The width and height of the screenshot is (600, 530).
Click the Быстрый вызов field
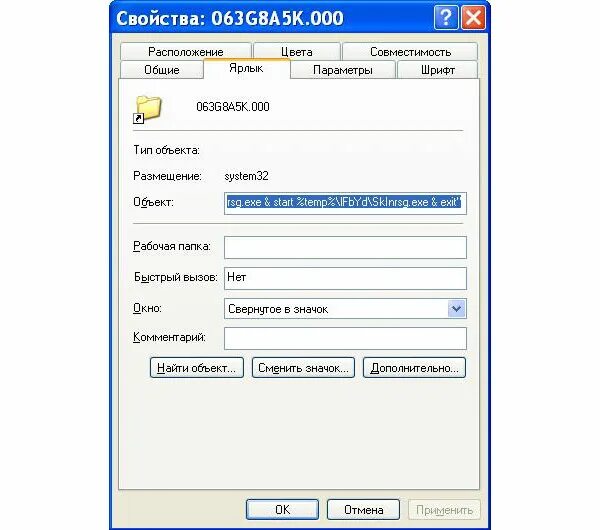point(345,278)
